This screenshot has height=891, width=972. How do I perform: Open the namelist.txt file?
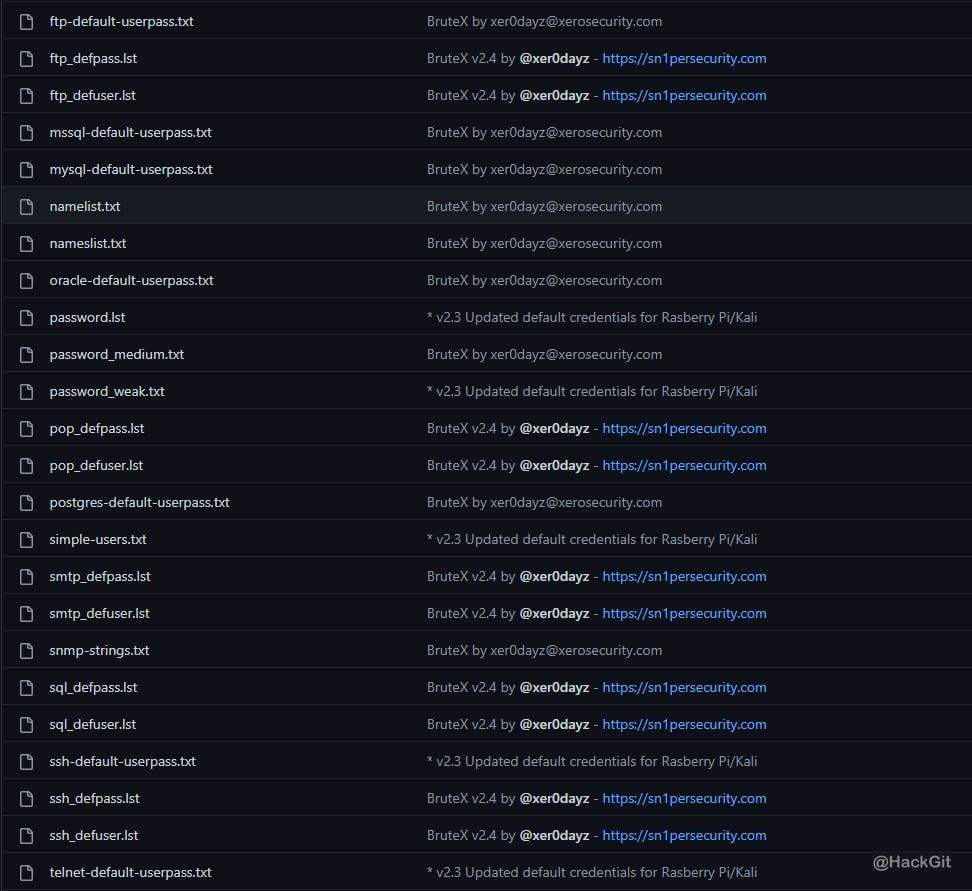point(85,206)
